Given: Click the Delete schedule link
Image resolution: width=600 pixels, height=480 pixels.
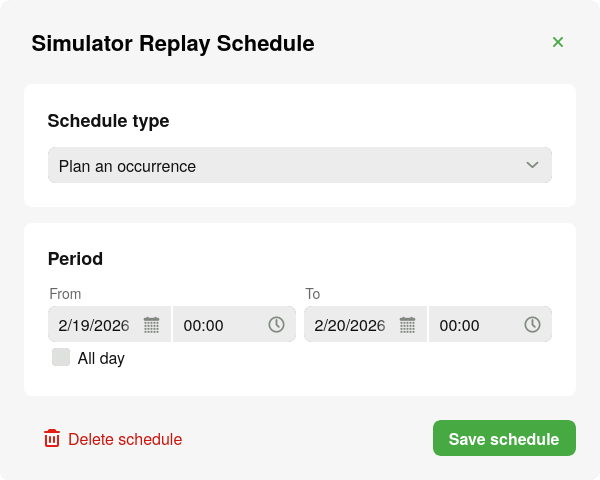Looking at the screenshot, I should pos(125,439).
